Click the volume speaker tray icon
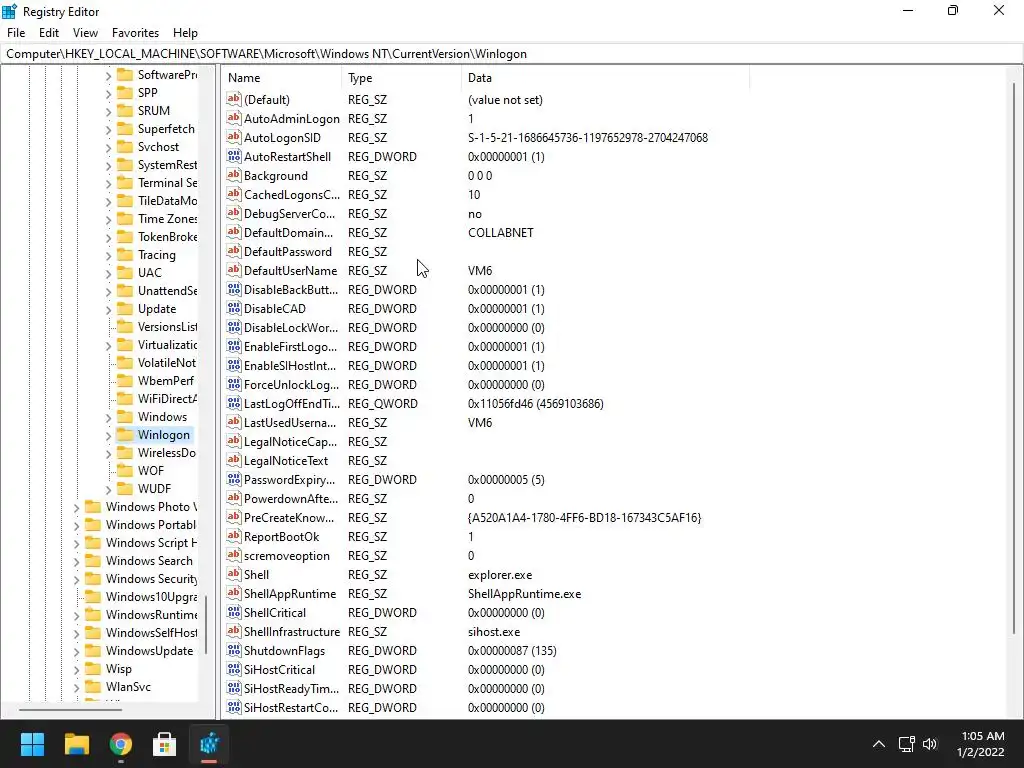1024x768 pixels. [930, 744]
